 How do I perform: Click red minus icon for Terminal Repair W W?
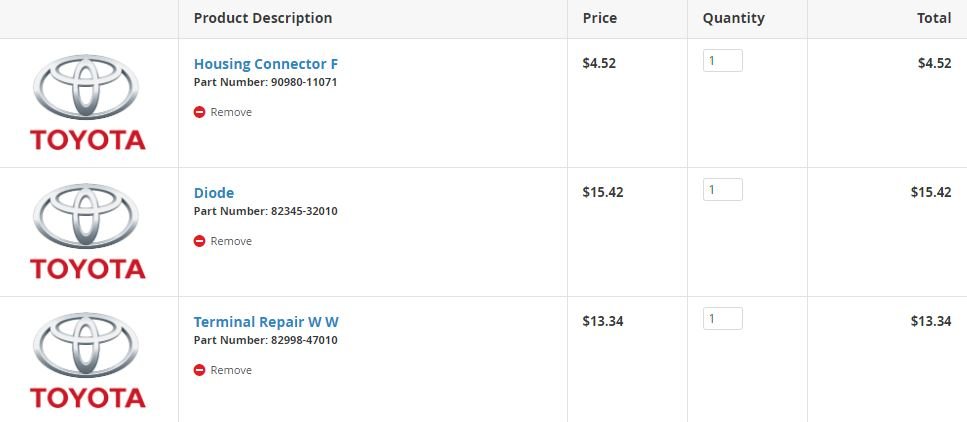[199, 370]
